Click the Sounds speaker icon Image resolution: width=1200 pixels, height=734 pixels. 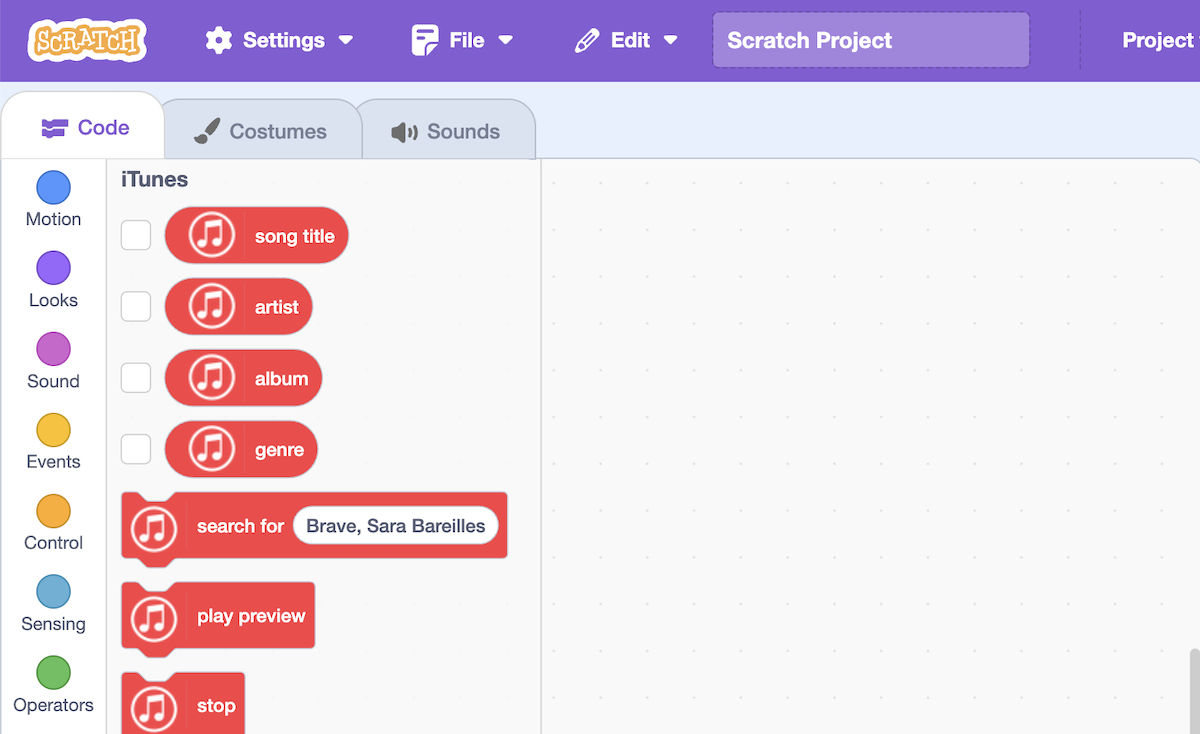[404, 132]
